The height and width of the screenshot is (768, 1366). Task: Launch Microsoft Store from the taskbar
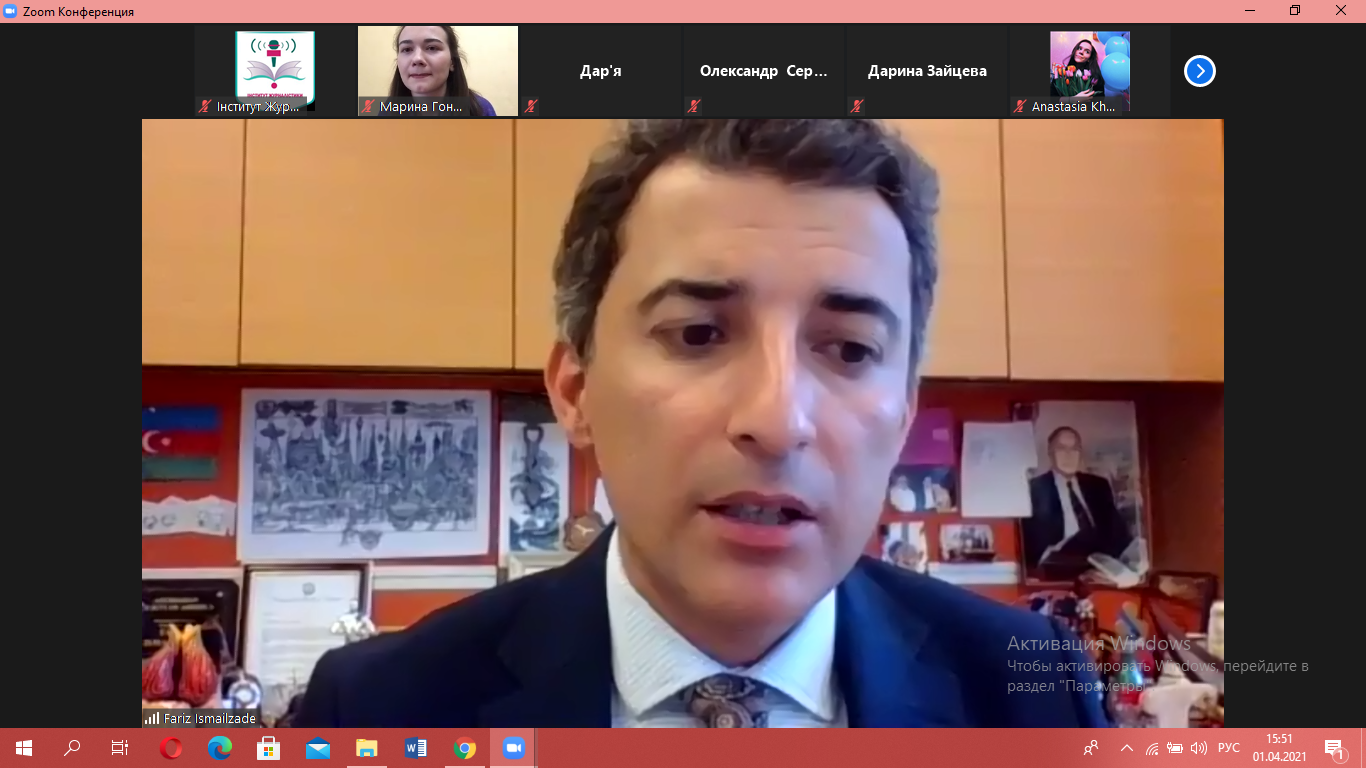pos(269,748)
